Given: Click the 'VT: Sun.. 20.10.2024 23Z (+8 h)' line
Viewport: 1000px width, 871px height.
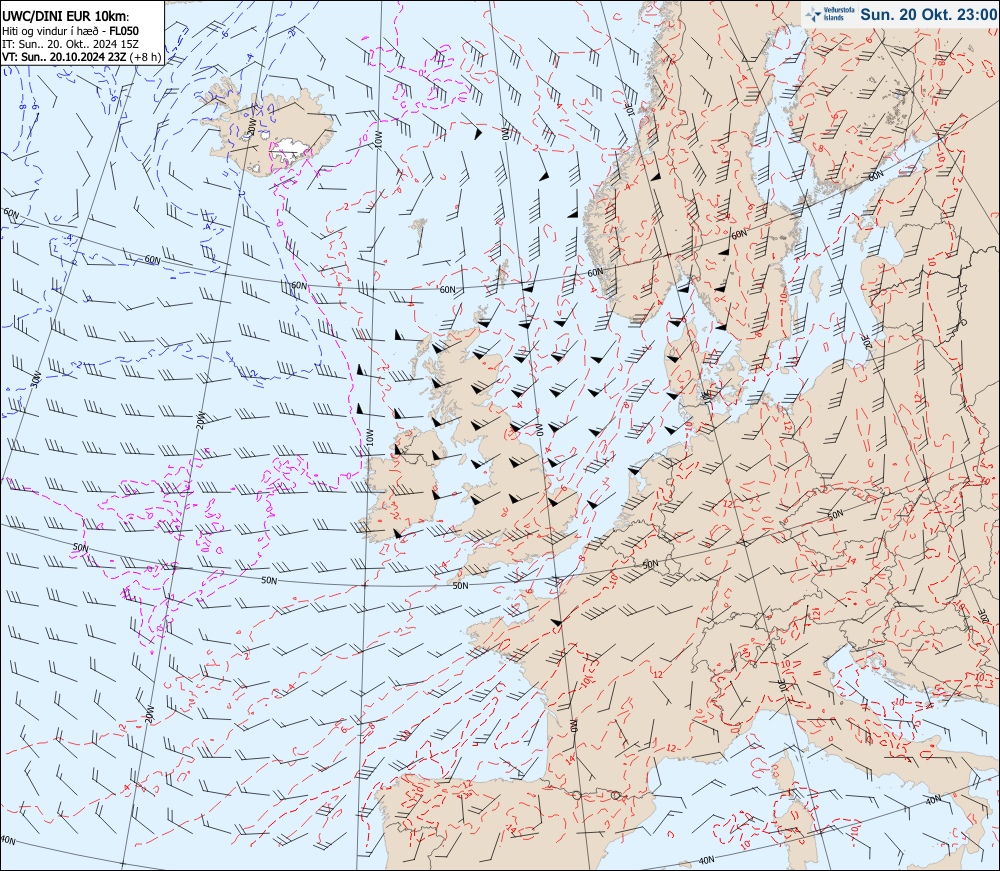Looking at the screenshot, I should [82, 56].
